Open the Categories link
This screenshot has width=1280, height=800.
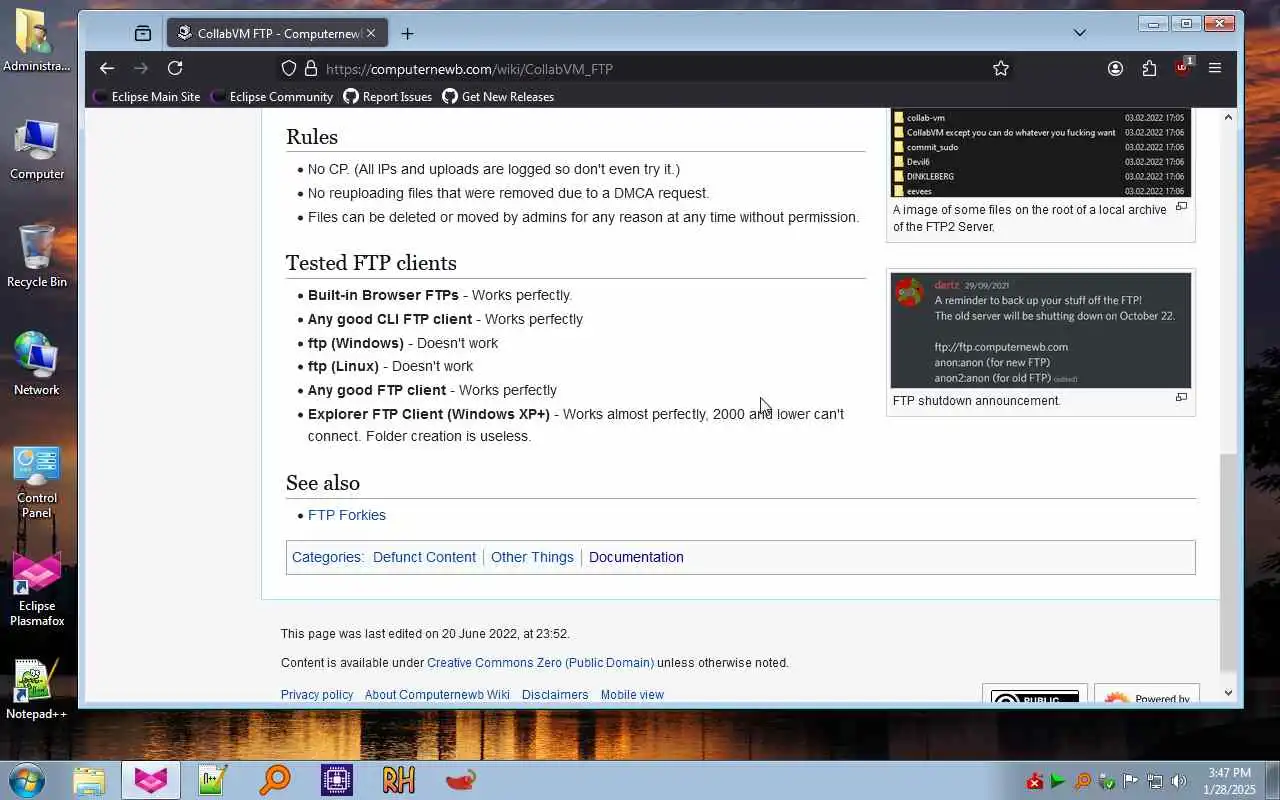[x=326, y=557]
